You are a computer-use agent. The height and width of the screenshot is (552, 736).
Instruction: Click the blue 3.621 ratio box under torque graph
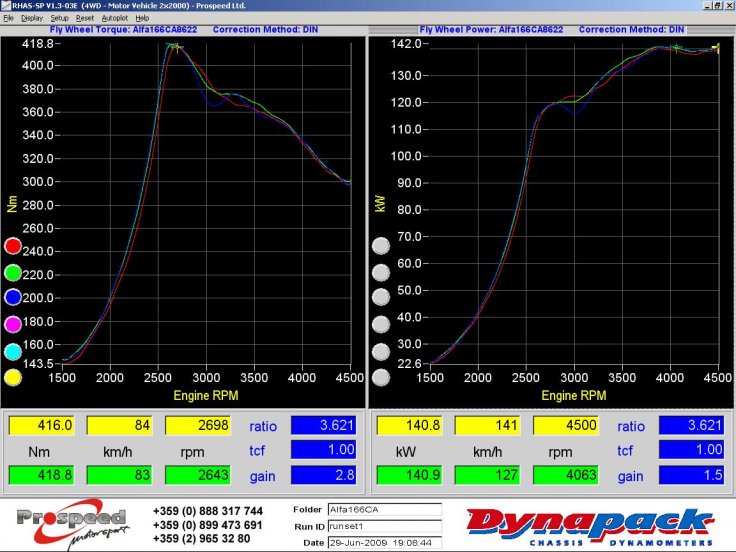pyautogui.click(x=324, y=425)
